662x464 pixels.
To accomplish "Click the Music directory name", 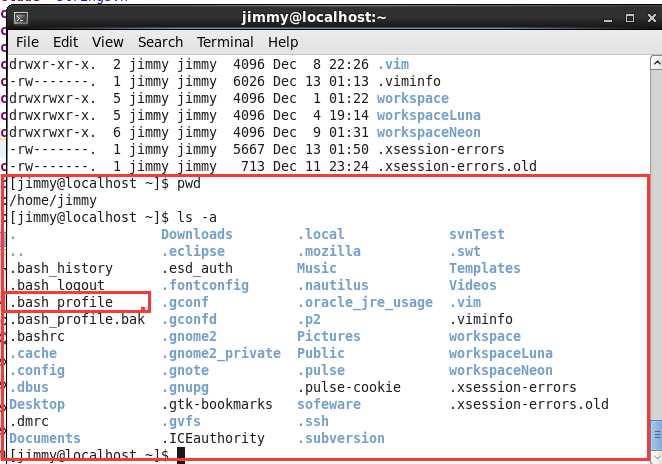I will pyautogui.click(x=317, y=269).
